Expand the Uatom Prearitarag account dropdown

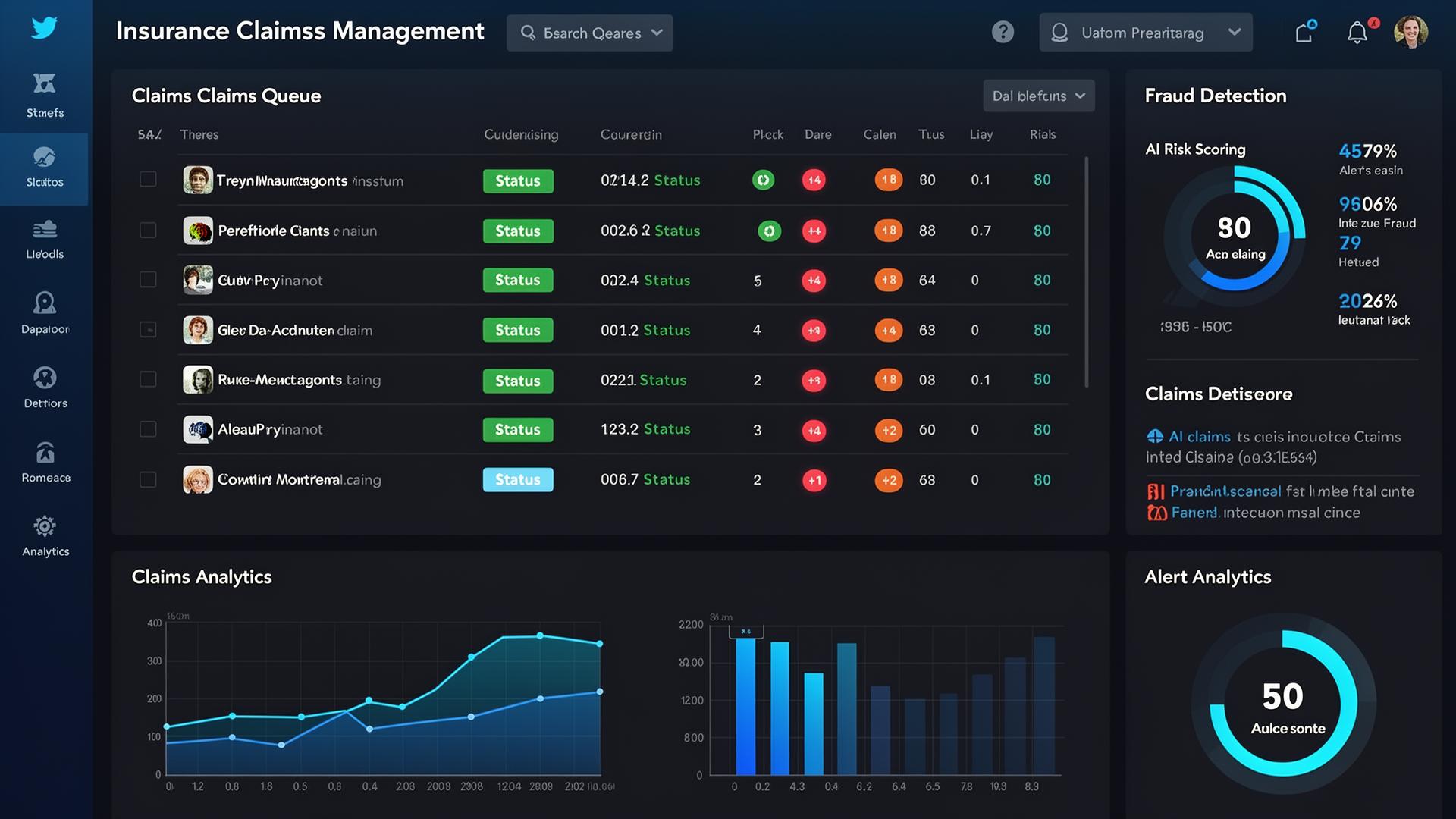point(1145,33)
